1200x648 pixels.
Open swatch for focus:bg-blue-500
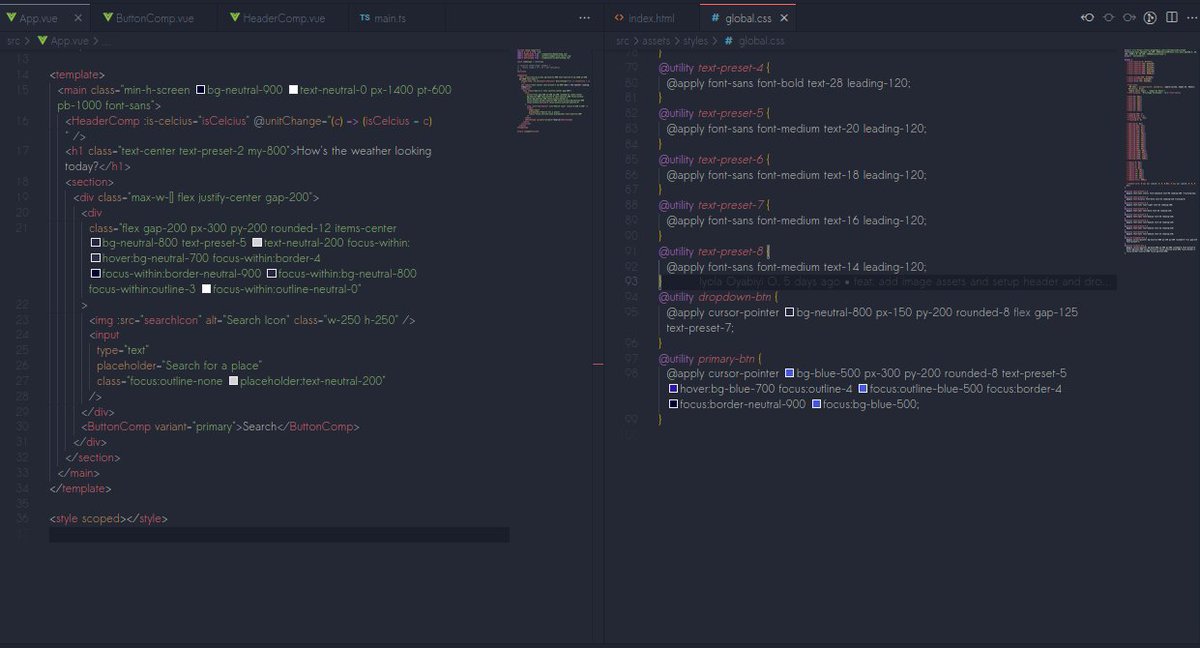(x=816, y=404)
